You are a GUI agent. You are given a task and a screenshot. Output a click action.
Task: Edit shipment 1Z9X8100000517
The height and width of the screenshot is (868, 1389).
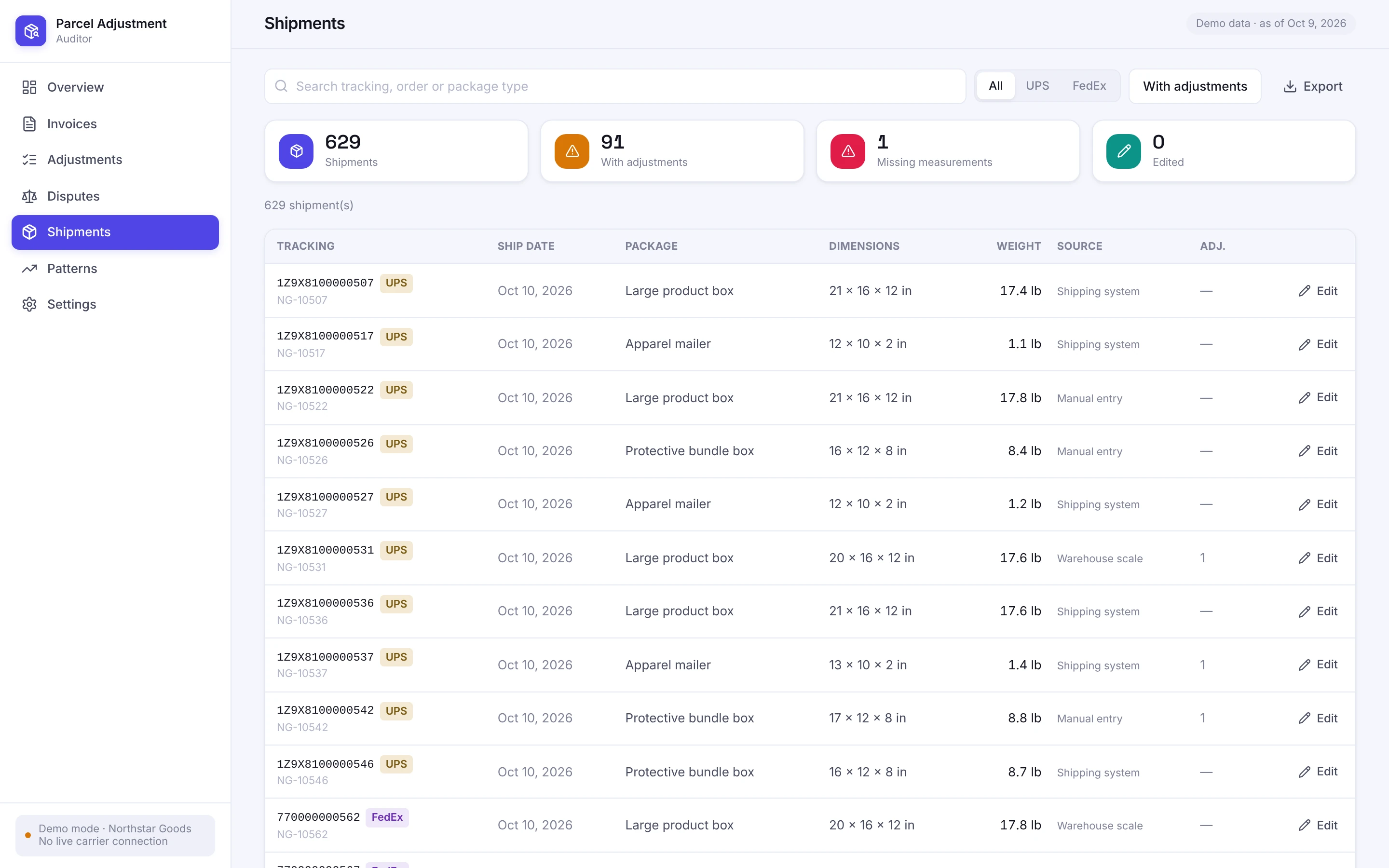[x=1318, y=344]
